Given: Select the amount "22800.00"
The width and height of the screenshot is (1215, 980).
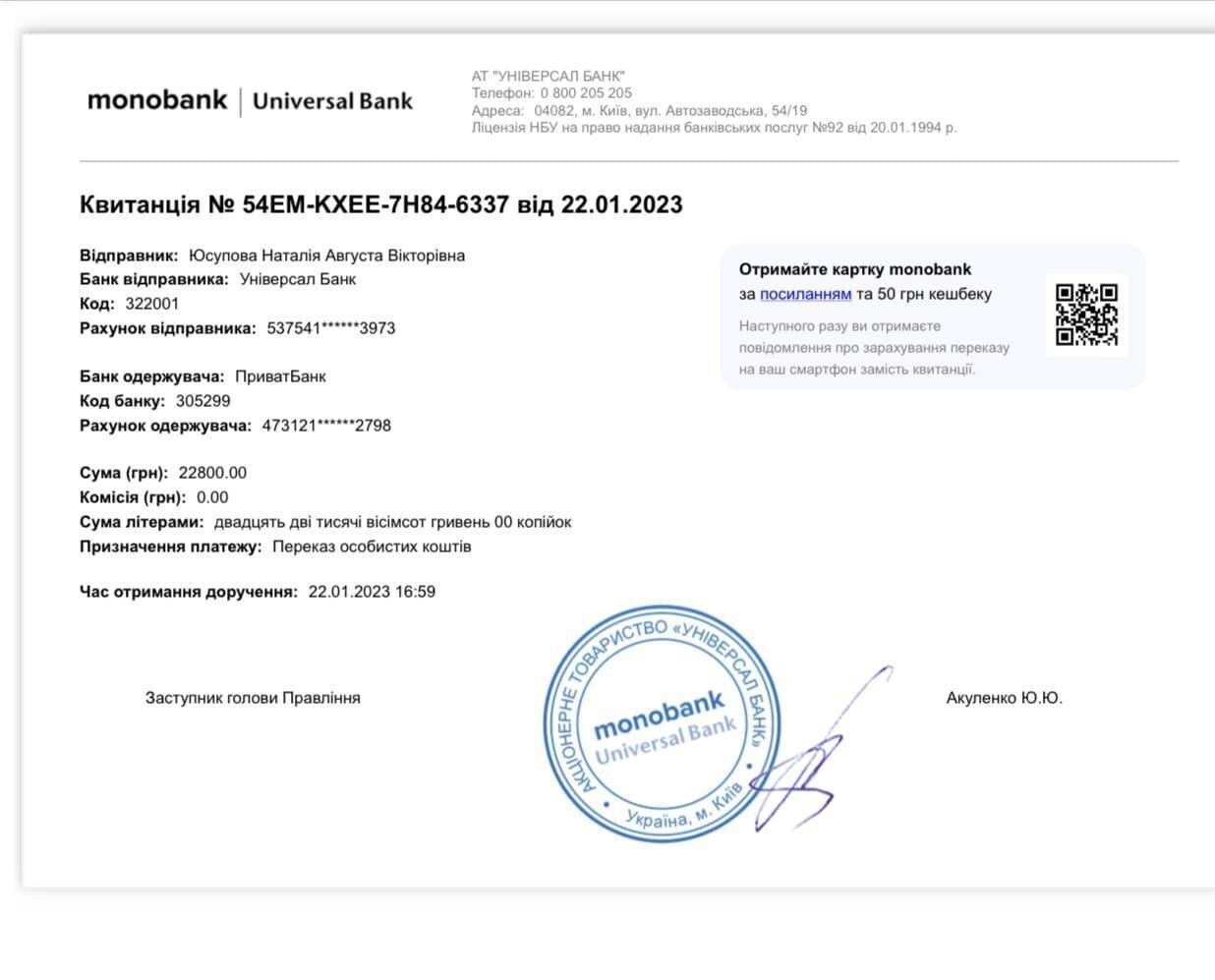Looking at the screenshot, I should tap(212, 473).
